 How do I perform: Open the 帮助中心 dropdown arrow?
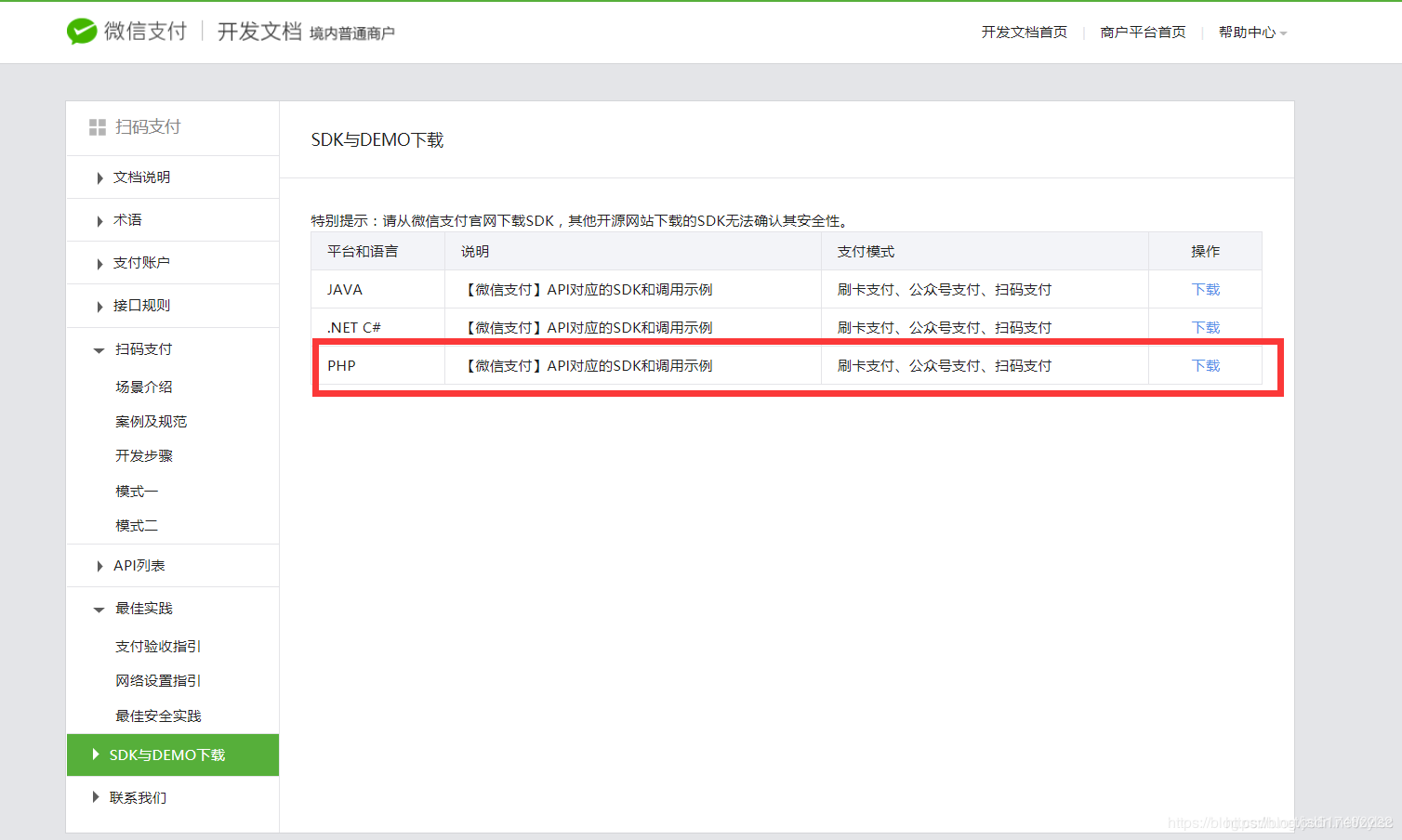pyautogui.click(x=1283, y=33)
